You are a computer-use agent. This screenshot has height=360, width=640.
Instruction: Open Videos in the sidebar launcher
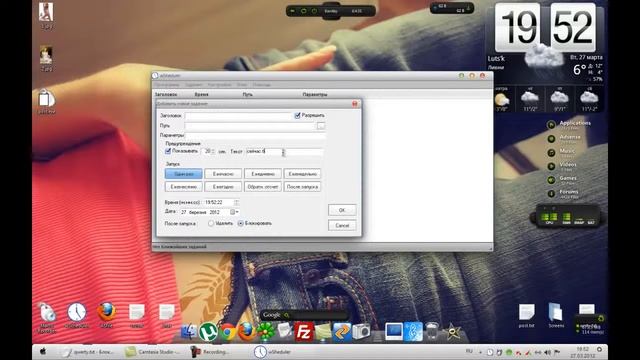pyautogui.click(x=562, y=166)
